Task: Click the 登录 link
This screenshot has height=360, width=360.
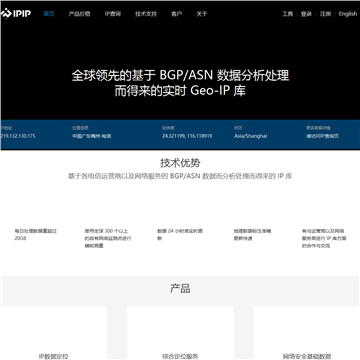Action: 306,14
